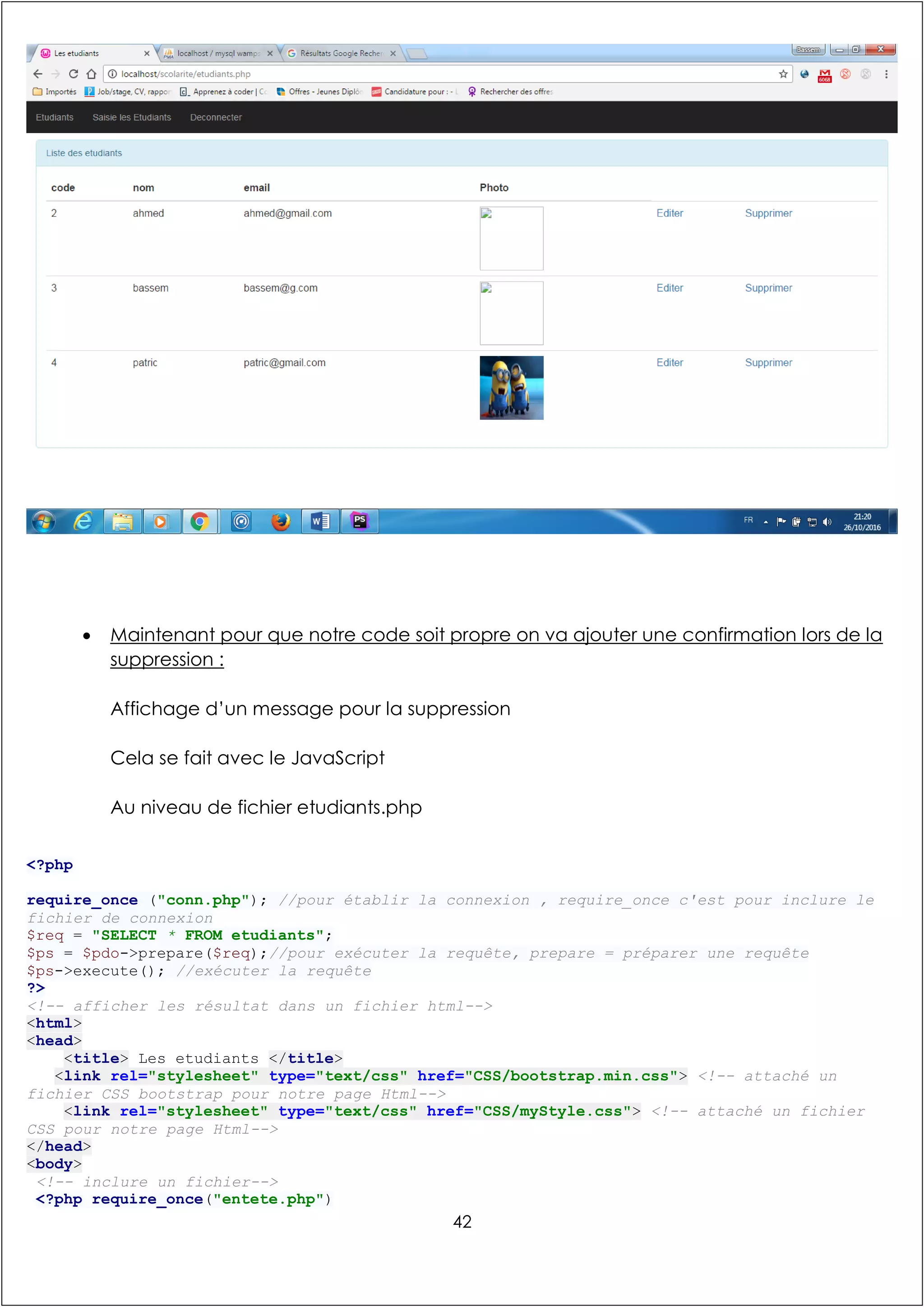Open the 'Candidature pour' bookmark
The image size is (924, 1307).
tap(416, 92)
